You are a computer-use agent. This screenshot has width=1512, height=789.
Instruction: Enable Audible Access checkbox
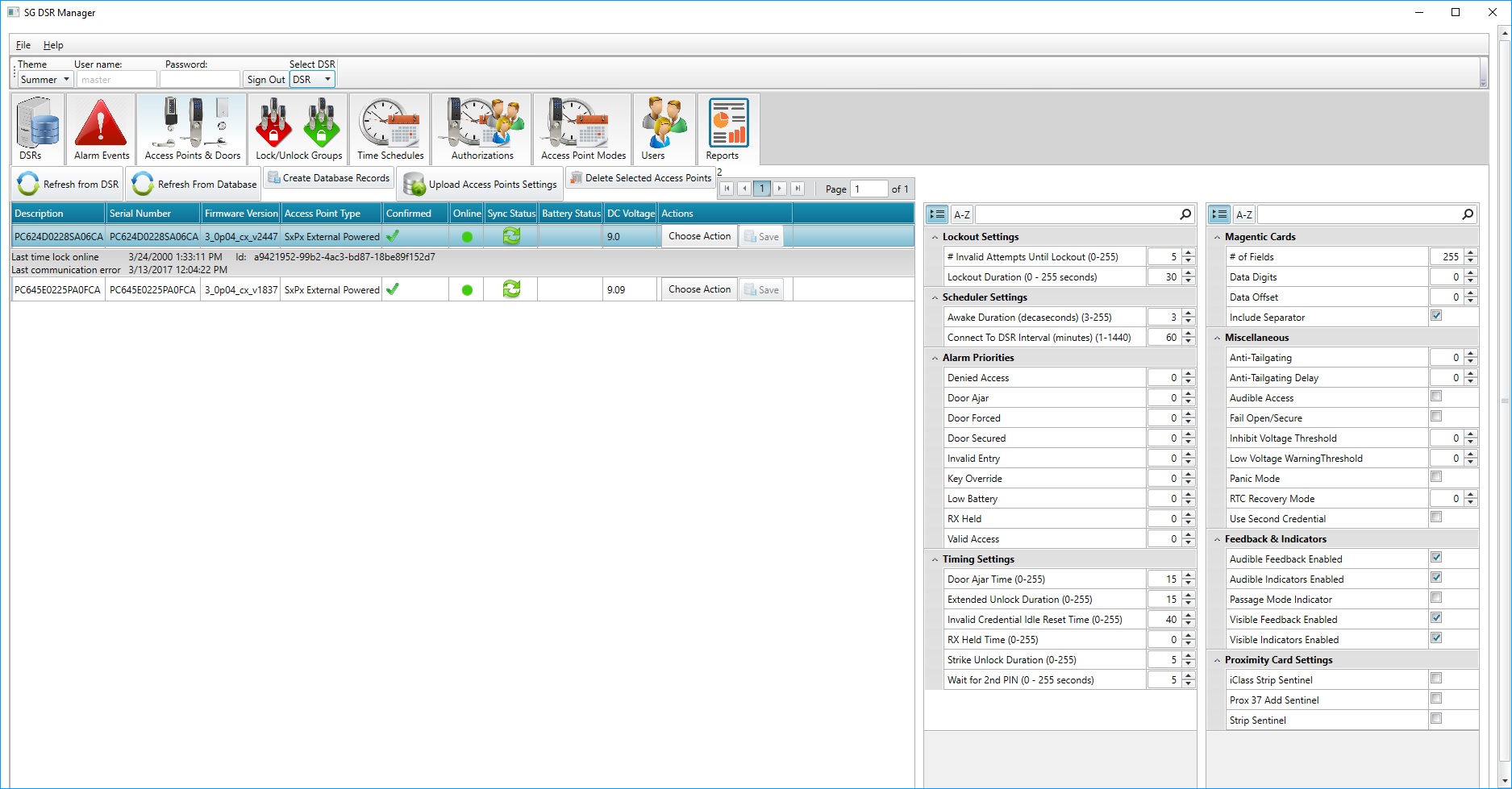(x=1436, y=397)
